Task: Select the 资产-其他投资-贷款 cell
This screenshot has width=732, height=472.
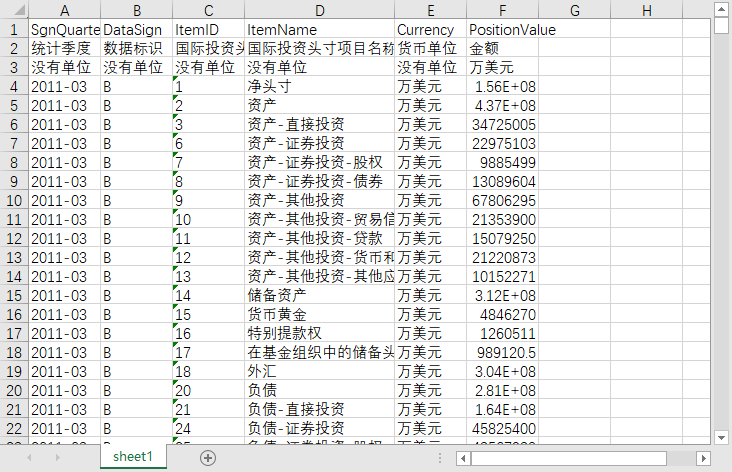Action: pos(320,239)
